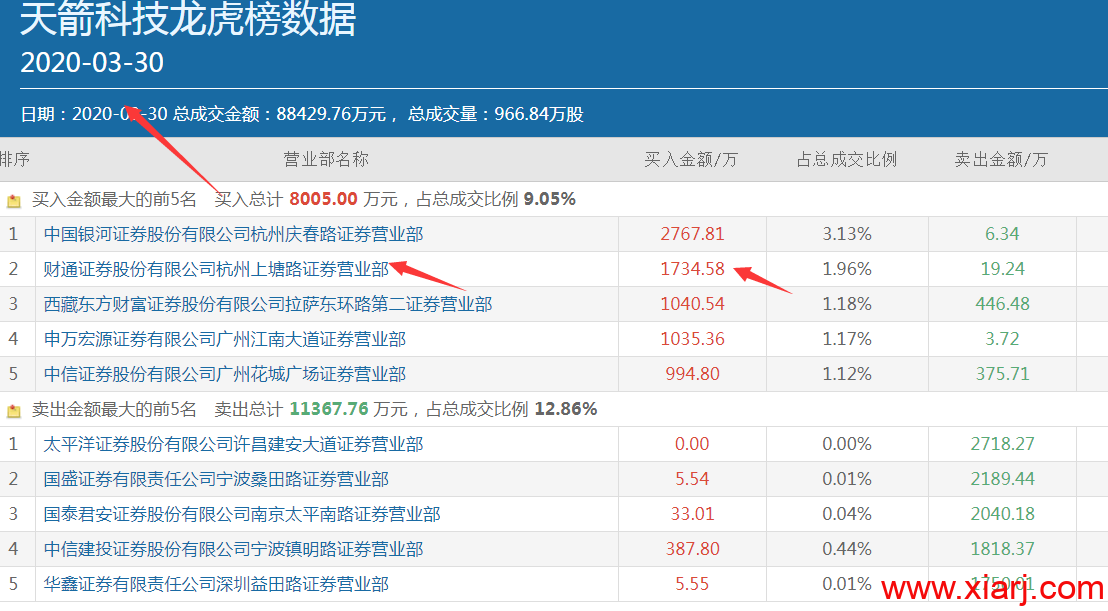Click the icon beside 买入金额最大的前5名
The image size is (1108, 611).
13,201
